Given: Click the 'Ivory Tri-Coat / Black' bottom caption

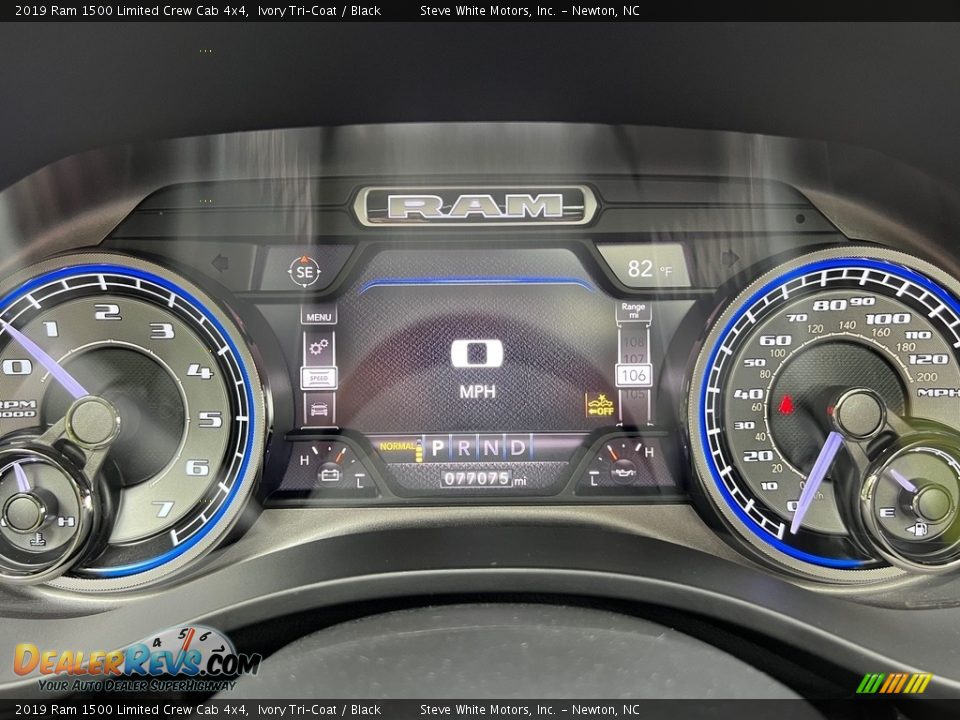Looking at the screenshot, I should tap(319, 710).
